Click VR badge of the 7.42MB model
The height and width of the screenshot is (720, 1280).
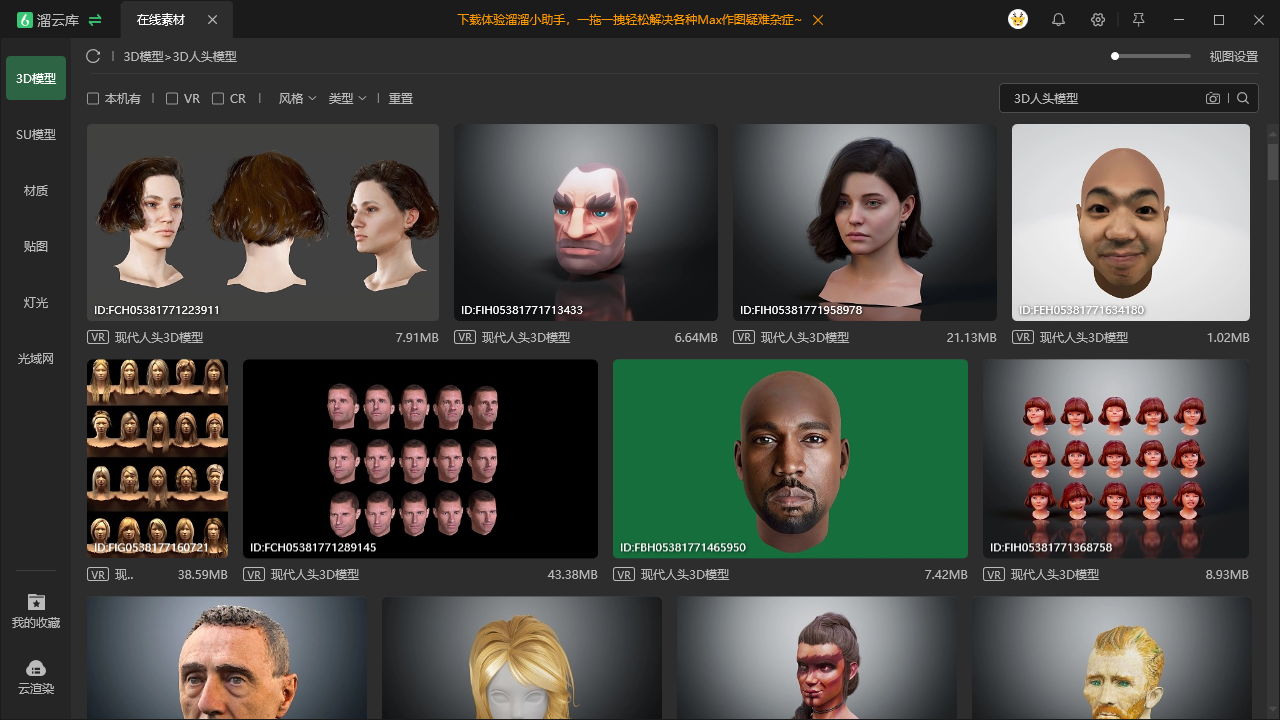(x=624, y=574)
